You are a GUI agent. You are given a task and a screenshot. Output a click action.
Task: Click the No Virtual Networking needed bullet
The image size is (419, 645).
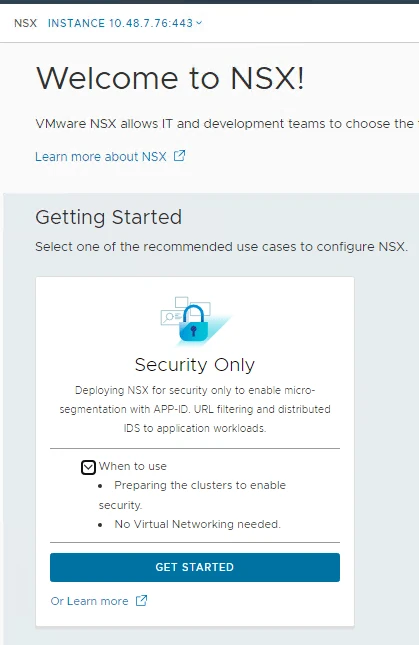coord(197,524)
